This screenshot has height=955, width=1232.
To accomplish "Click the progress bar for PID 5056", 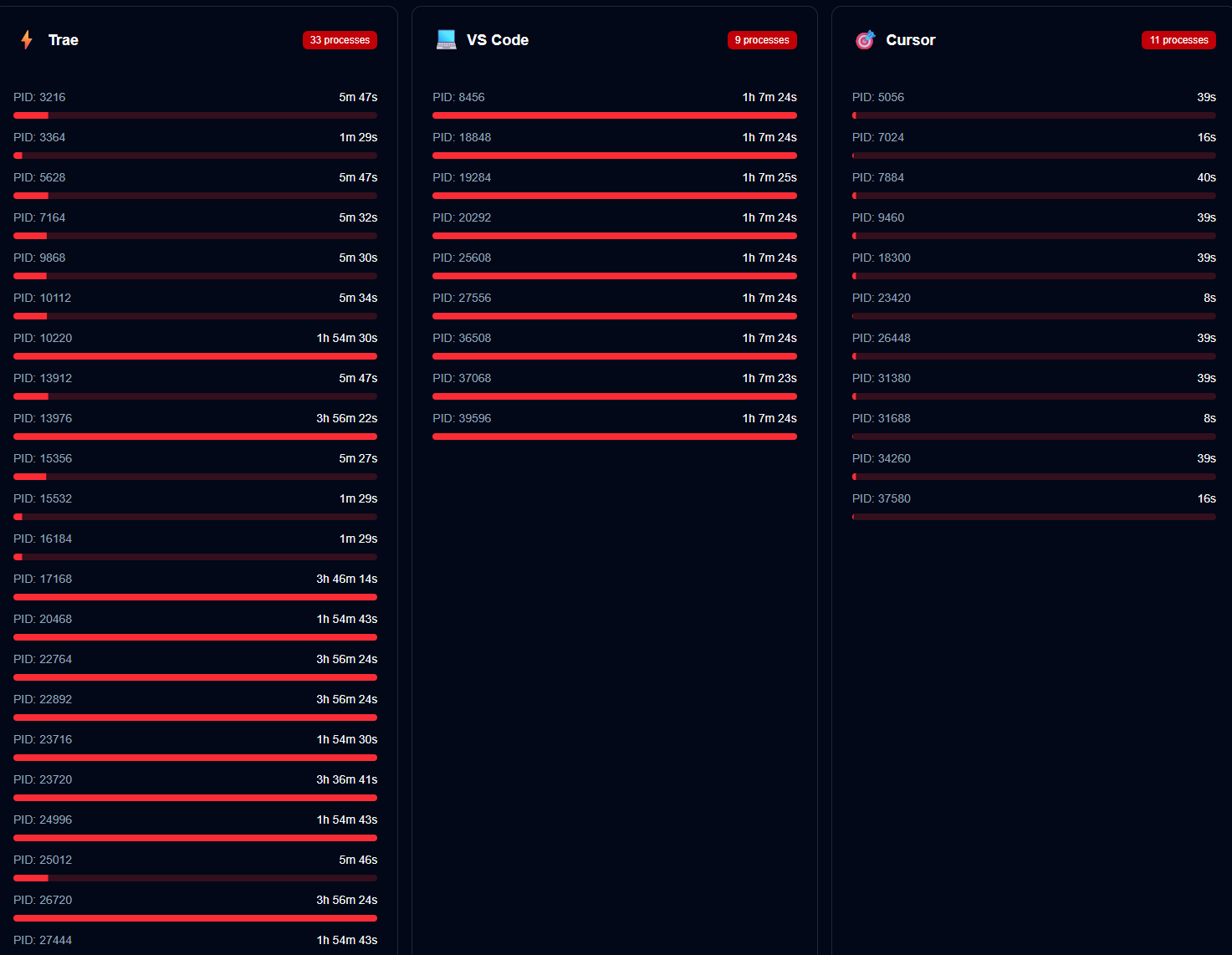I will point(1034,115).
